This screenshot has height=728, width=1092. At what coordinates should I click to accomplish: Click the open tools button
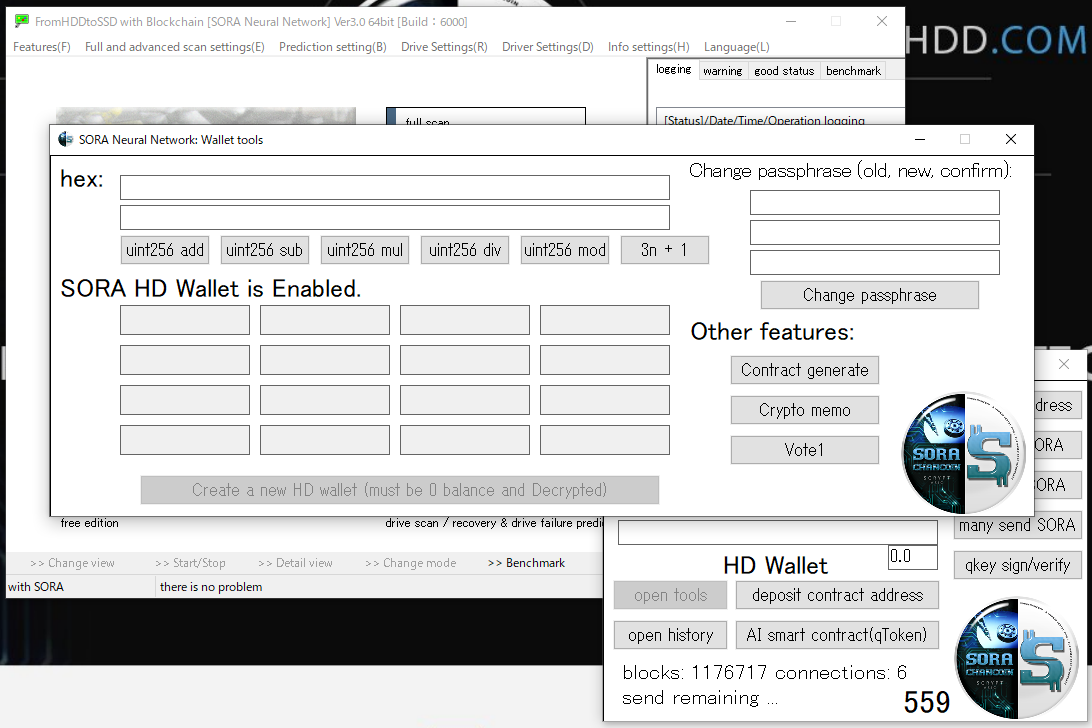click(x=671, y=596)
